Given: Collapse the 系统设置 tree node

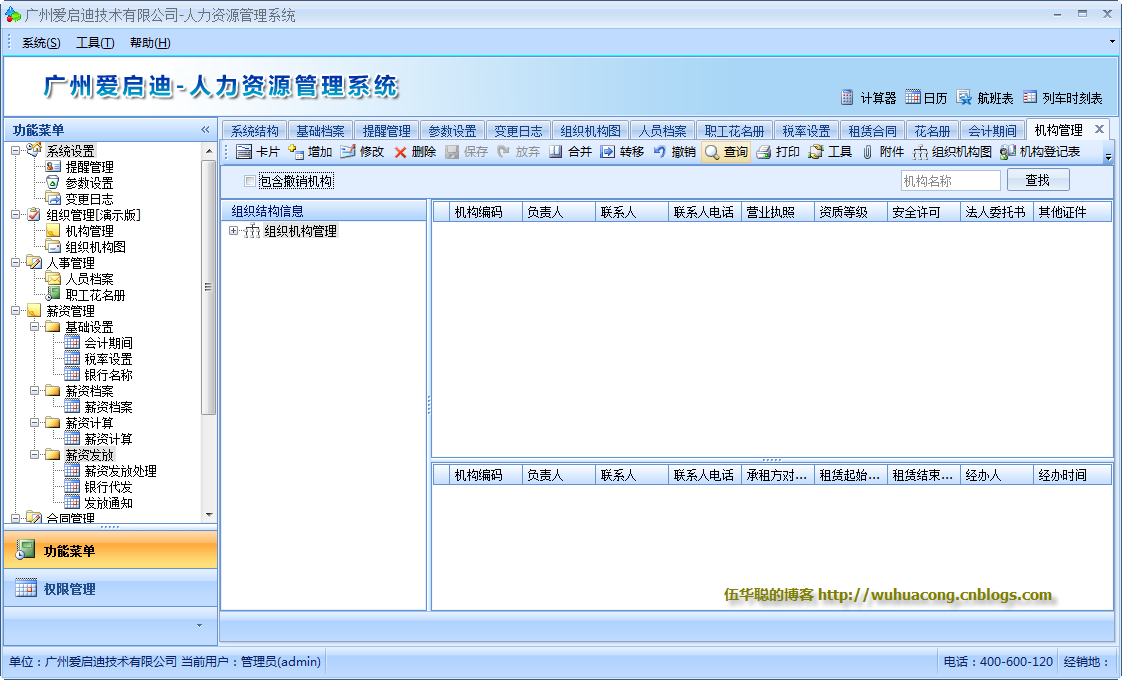Looking at the screenshot, I should 16,150.
